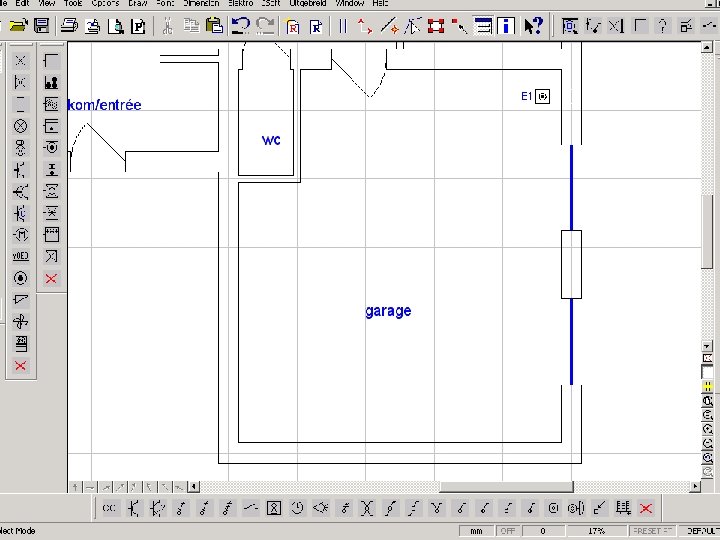Open the Elektro menu
This screenshot has width=720, height=540.
pos(241,3)
